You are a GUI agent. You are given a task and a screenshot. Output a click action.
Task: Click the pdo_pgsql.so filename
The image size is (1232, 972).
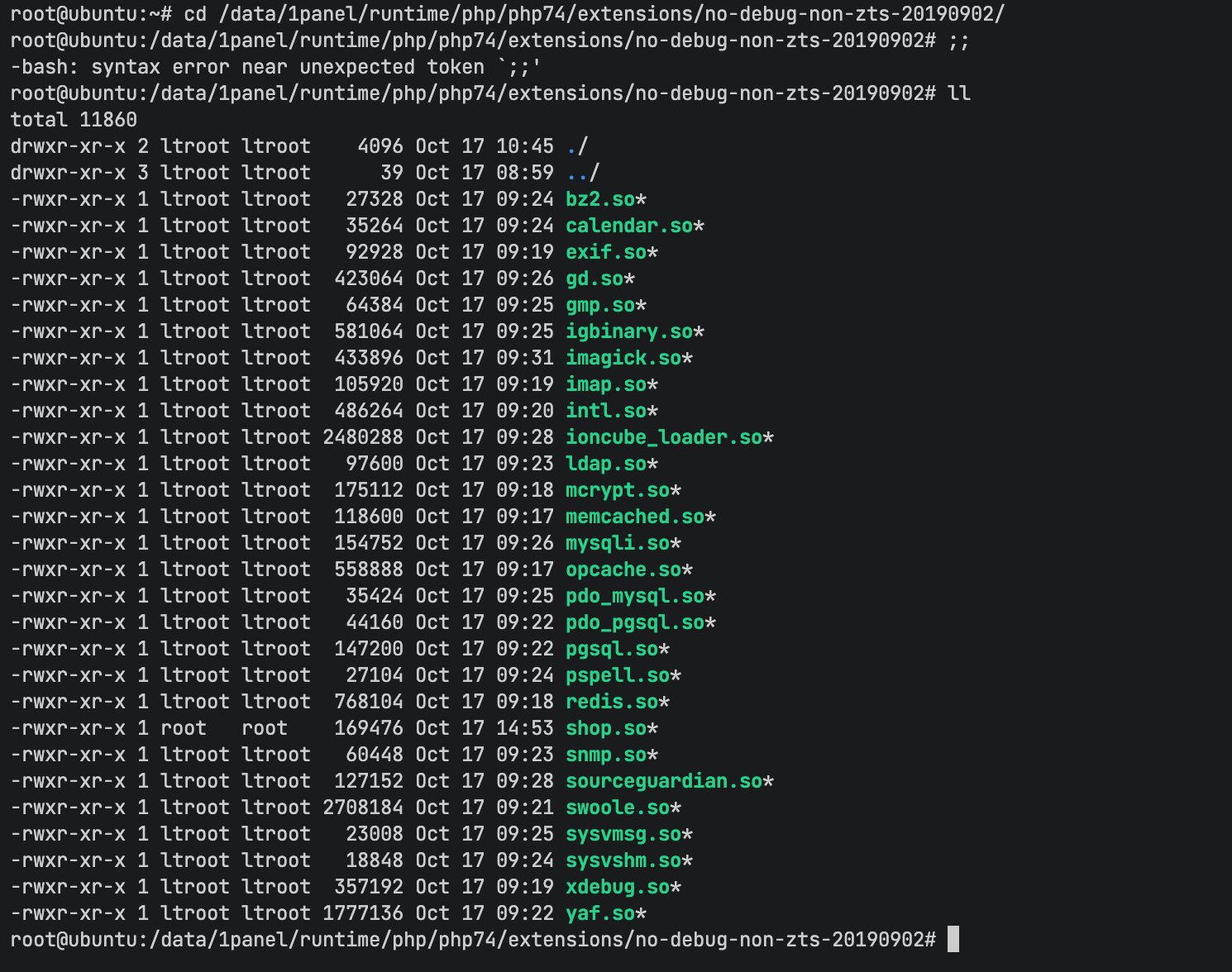point(635,622)
